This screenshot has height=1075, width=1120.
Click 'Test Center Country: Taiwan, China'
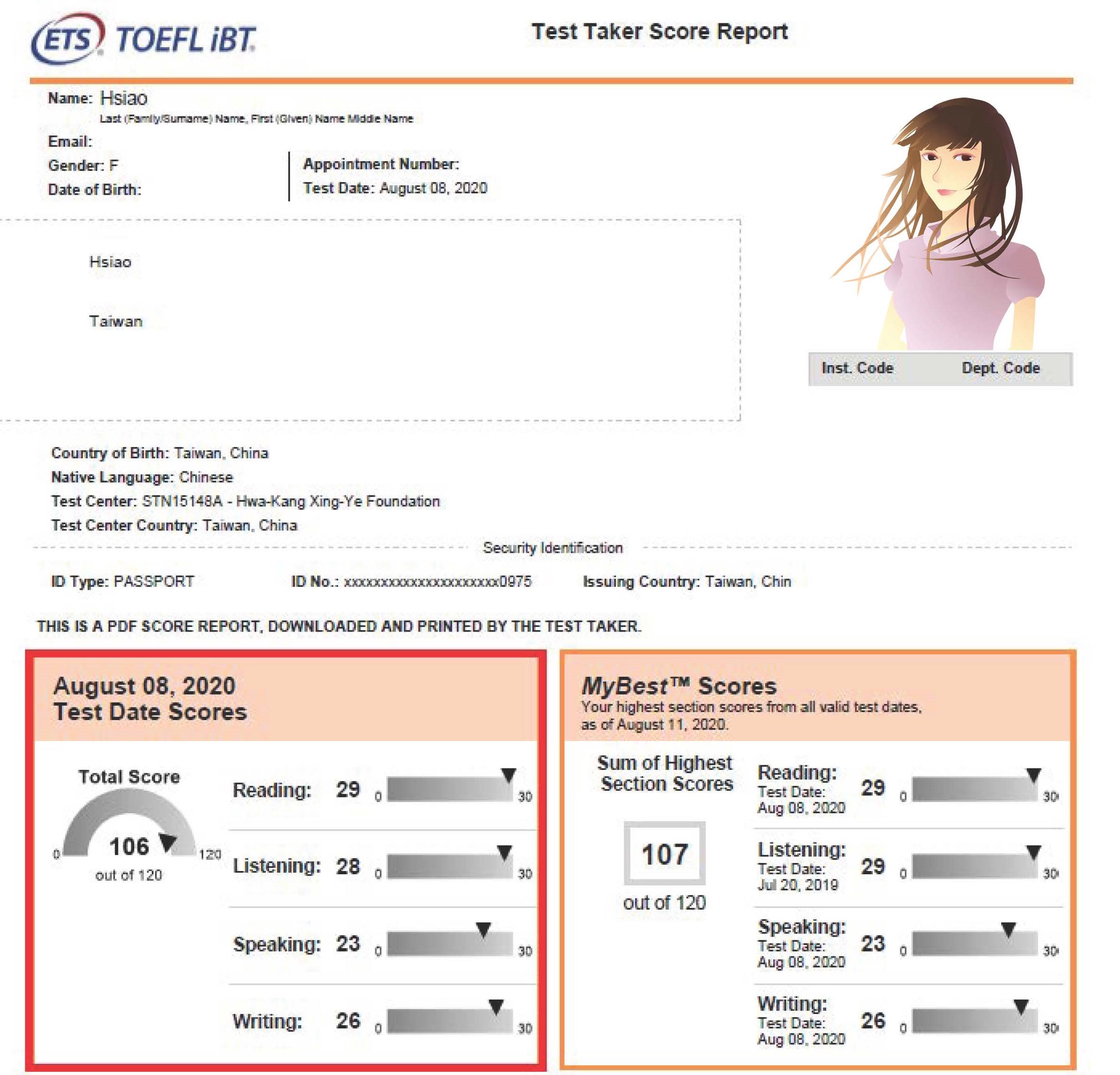pos(174,525)
